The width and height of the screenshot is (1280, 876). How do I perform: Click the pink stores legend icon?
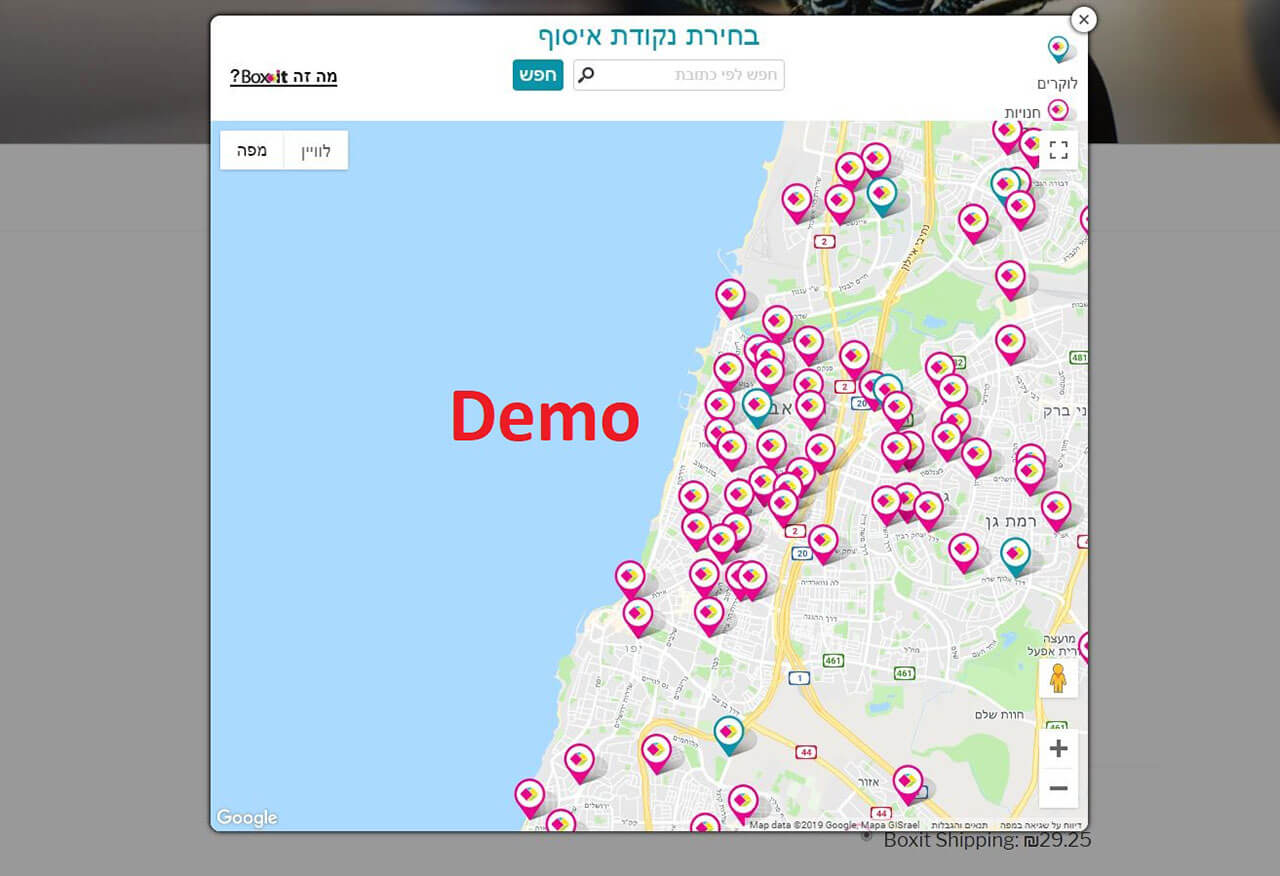[1058, 110]
